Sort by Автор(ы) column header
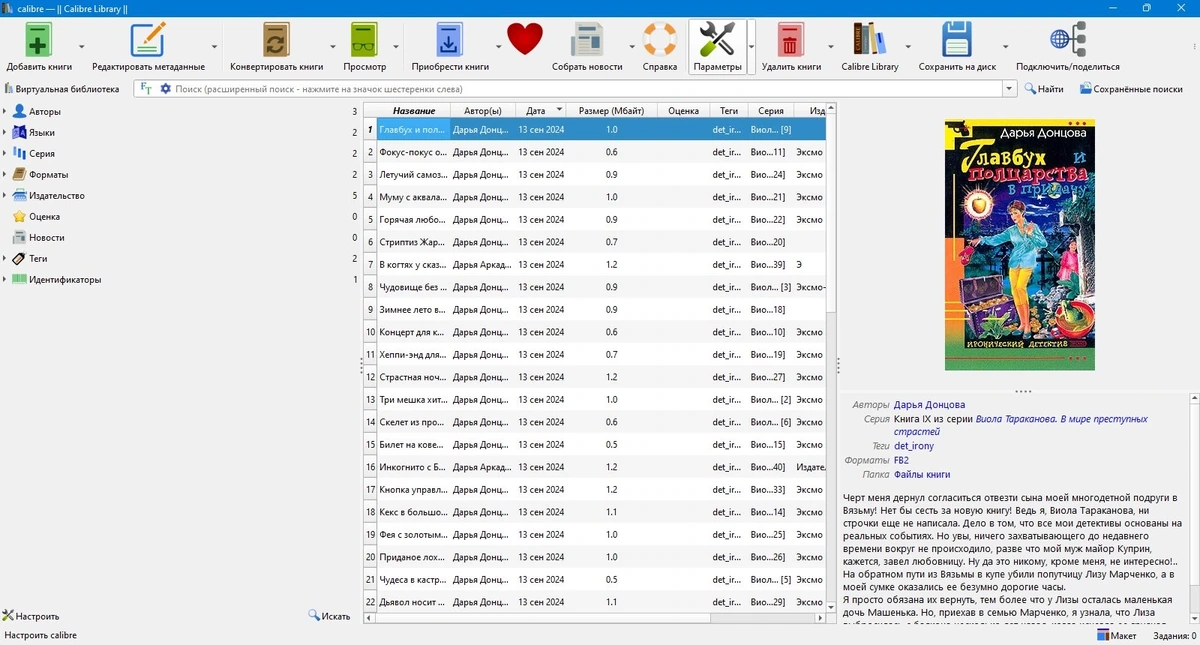This screenshot has width=1200, height=645. tap(483, 111)
